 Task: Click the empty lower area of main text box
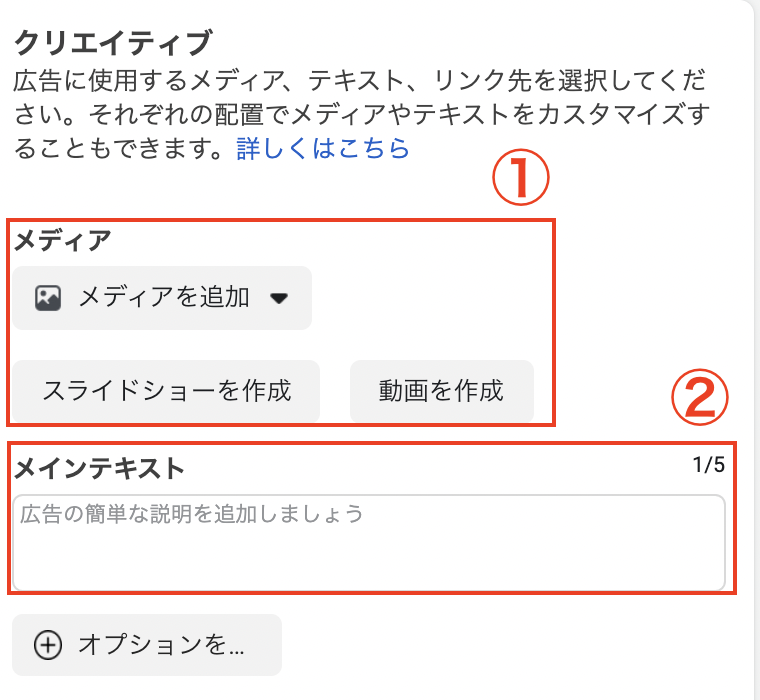(x=368, y=565)
